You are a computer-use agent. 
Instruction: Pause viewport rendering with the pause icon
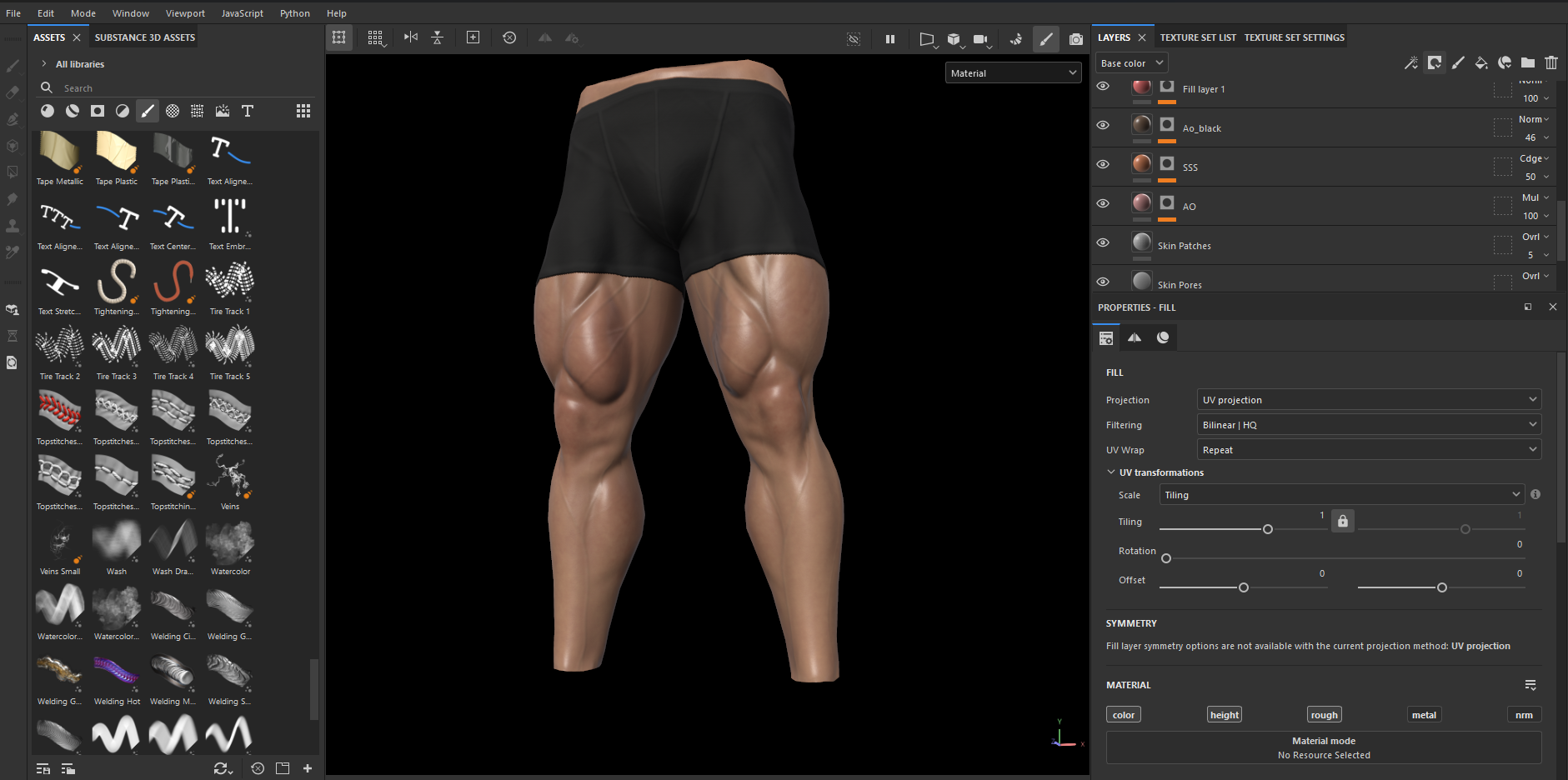click(889, 39)
